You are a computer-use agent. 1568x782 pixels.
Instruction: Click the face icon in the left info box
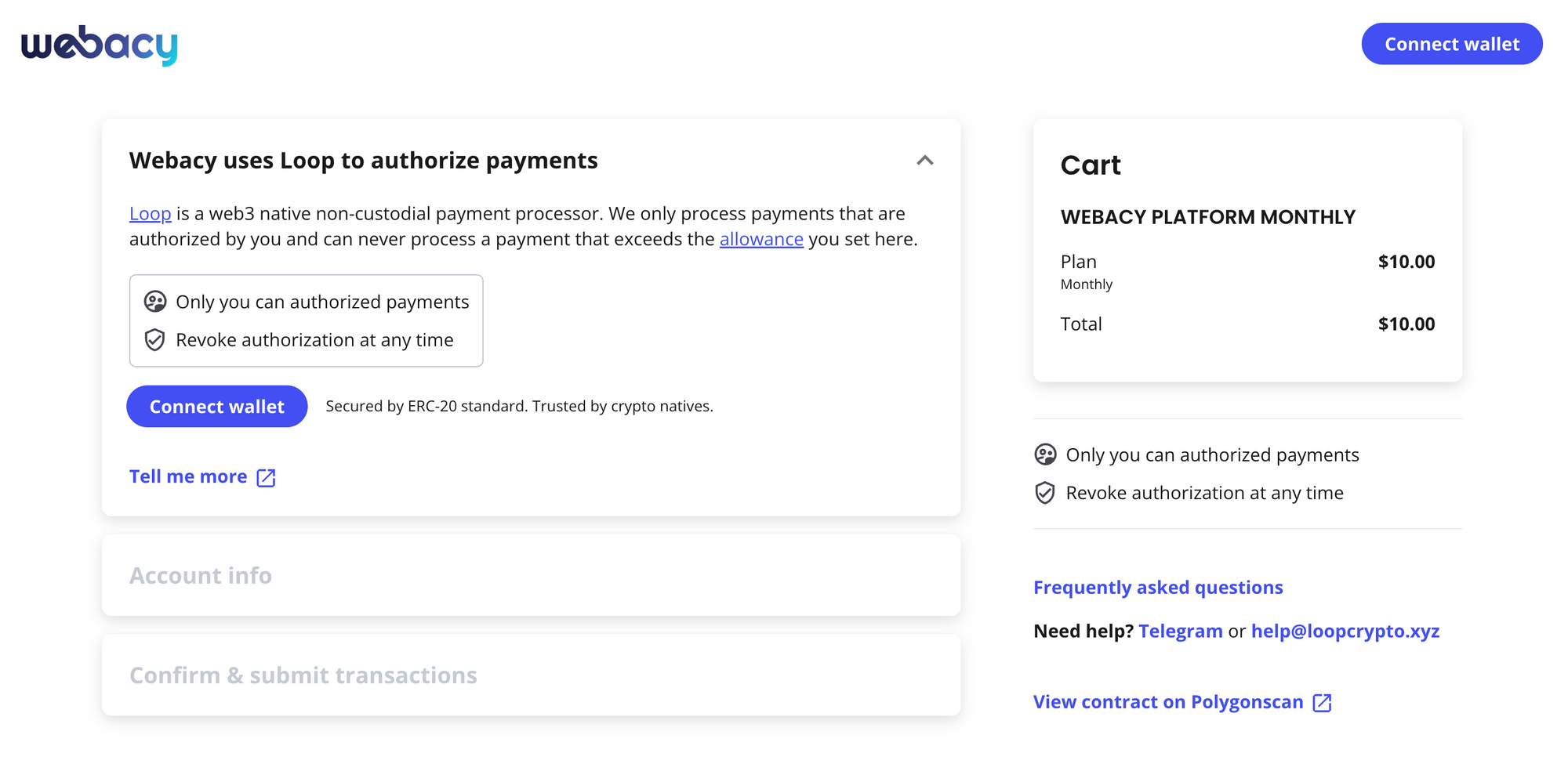click(x=155, y=302)
